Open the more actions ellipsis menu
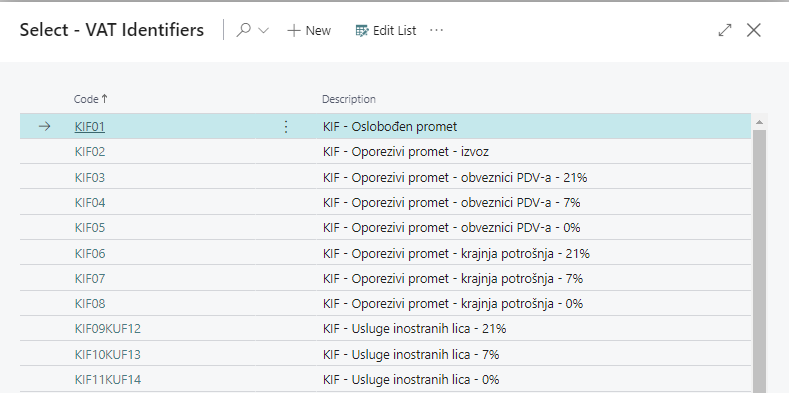 [x=436, y=30]
